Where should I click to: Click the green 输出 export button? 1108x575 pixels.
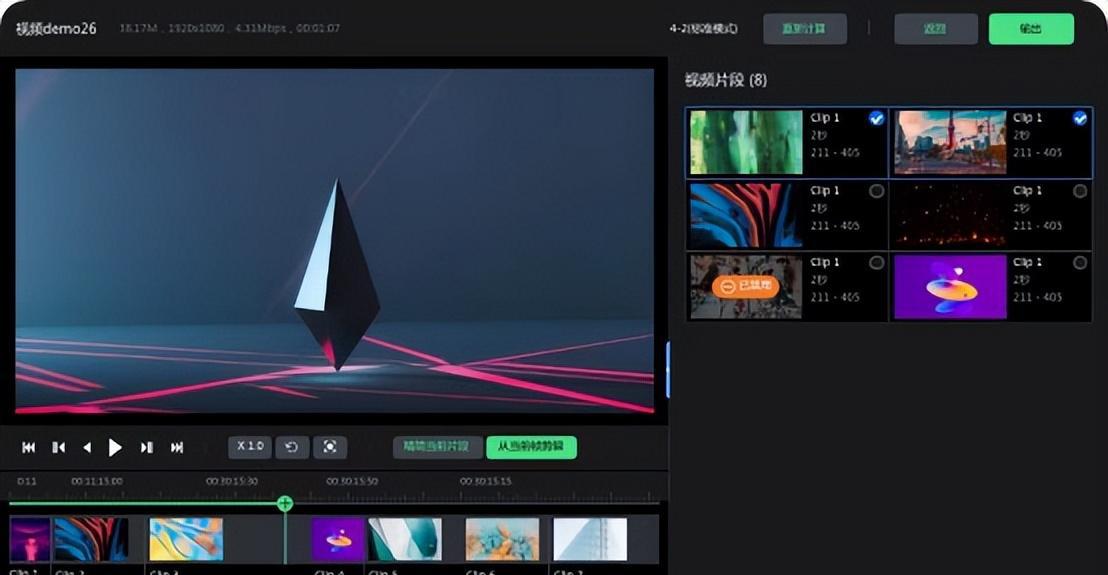point(1031,29)
